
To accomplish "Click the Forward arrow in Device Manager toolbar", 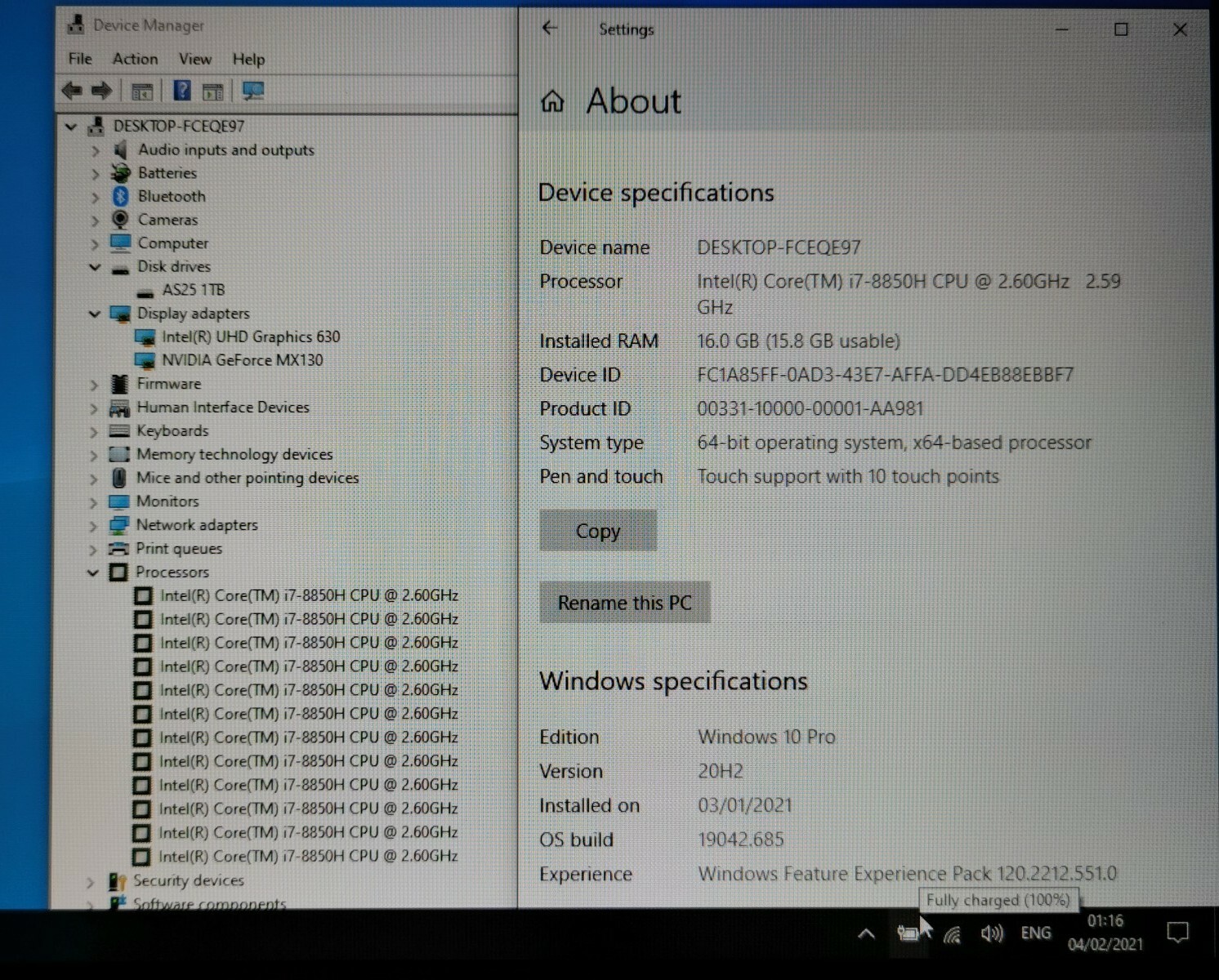I will point(101,91).
